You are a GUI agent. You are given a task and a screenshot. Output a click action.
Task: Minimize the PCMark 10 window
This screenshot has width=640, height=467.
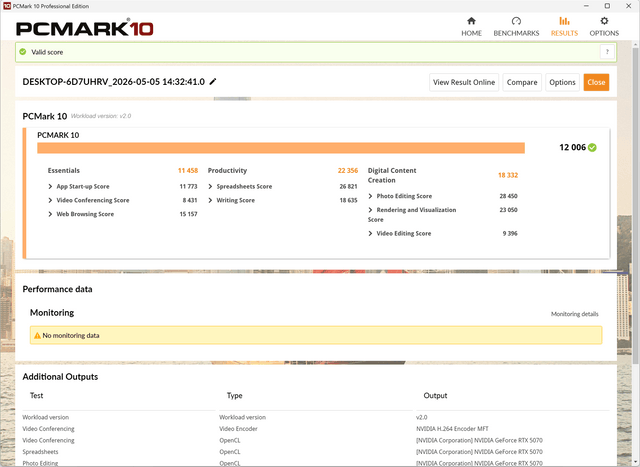(586, 6)
